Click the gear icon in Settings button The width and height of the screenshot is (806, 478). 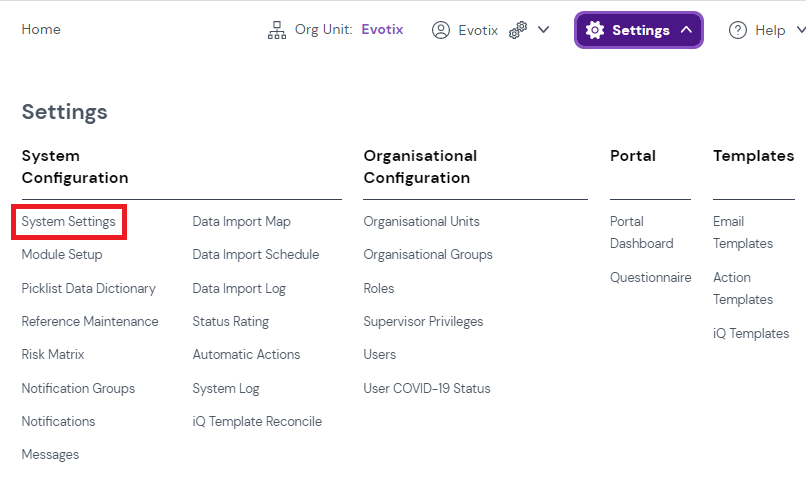pos(595,30)
